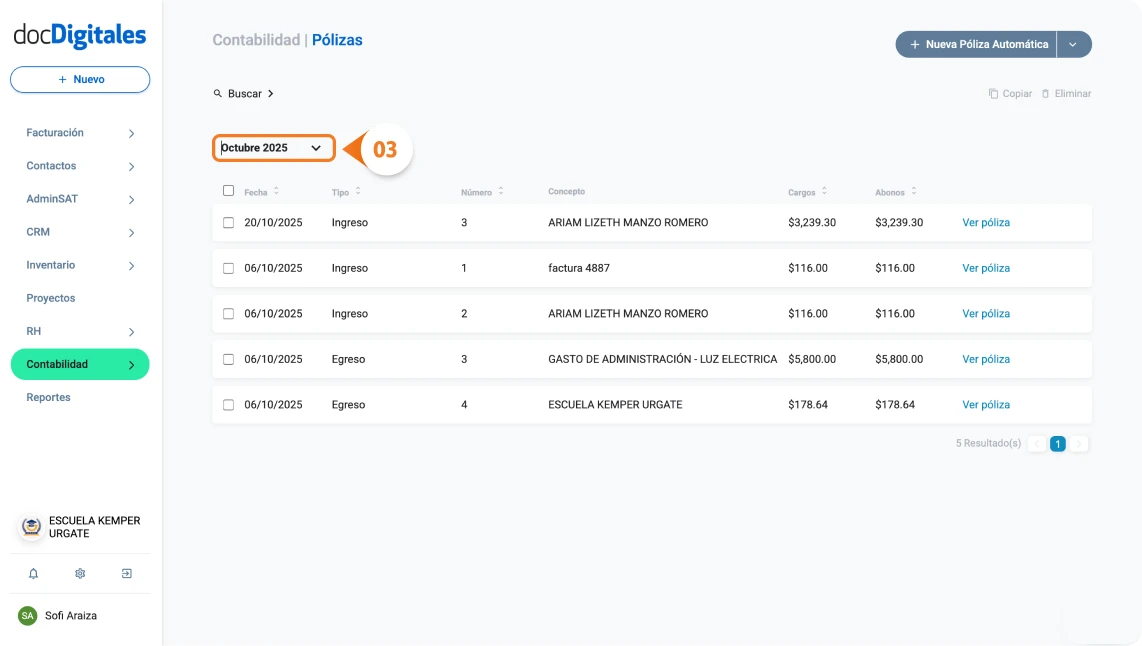The image size is (1142, 646).
Task: Click the docDigitales logo
Action: point(79,33)
